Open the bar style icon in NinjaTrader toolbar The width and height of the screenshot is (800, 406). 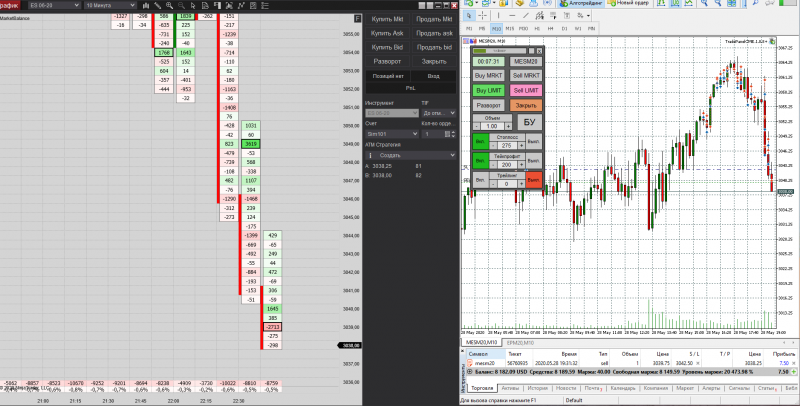[x=146, y=6]
